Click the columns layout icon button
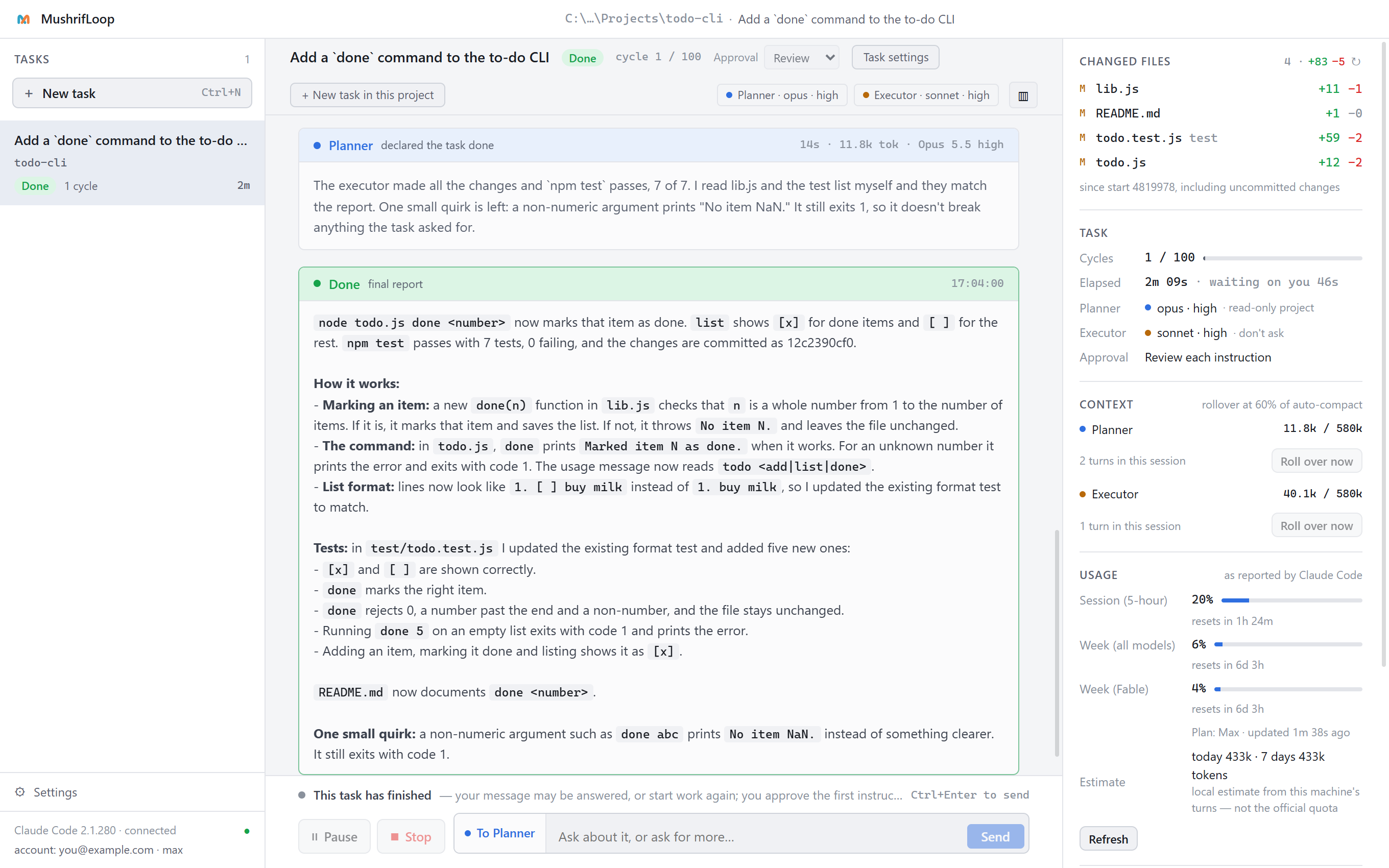 point(1023,95)
